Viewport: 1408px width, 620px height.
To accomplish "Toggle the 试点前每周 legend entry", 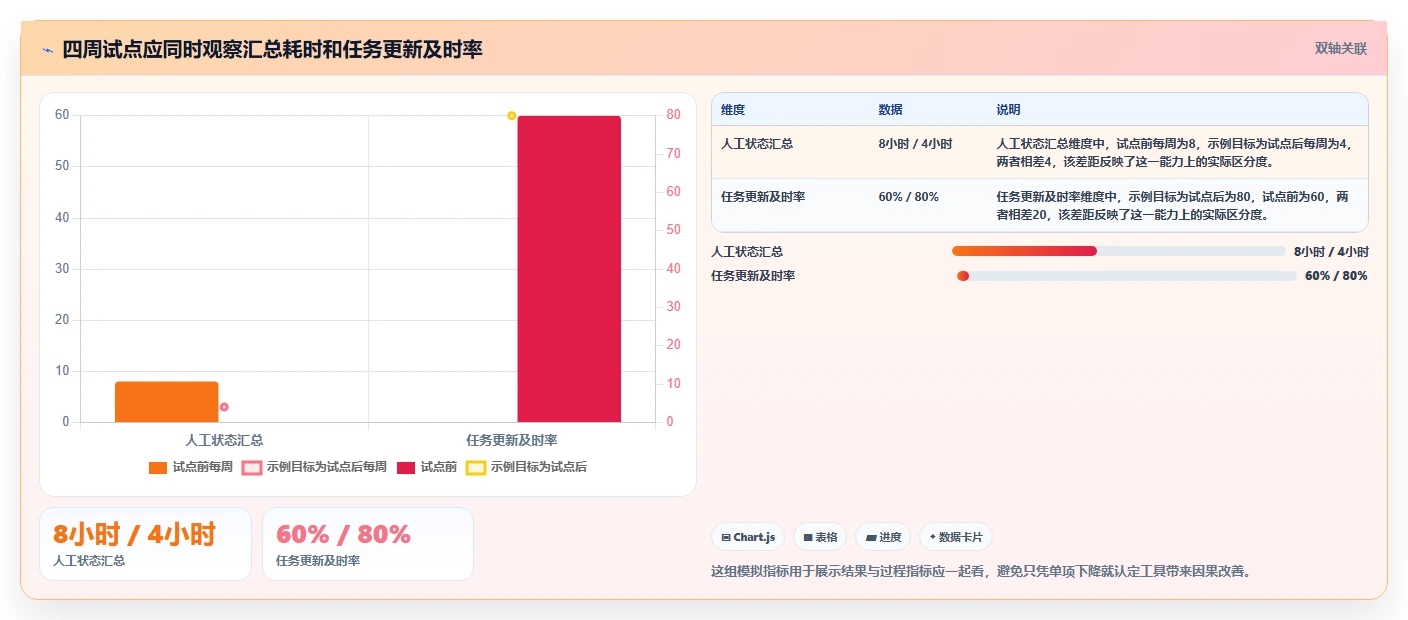I will pos(191,467).
